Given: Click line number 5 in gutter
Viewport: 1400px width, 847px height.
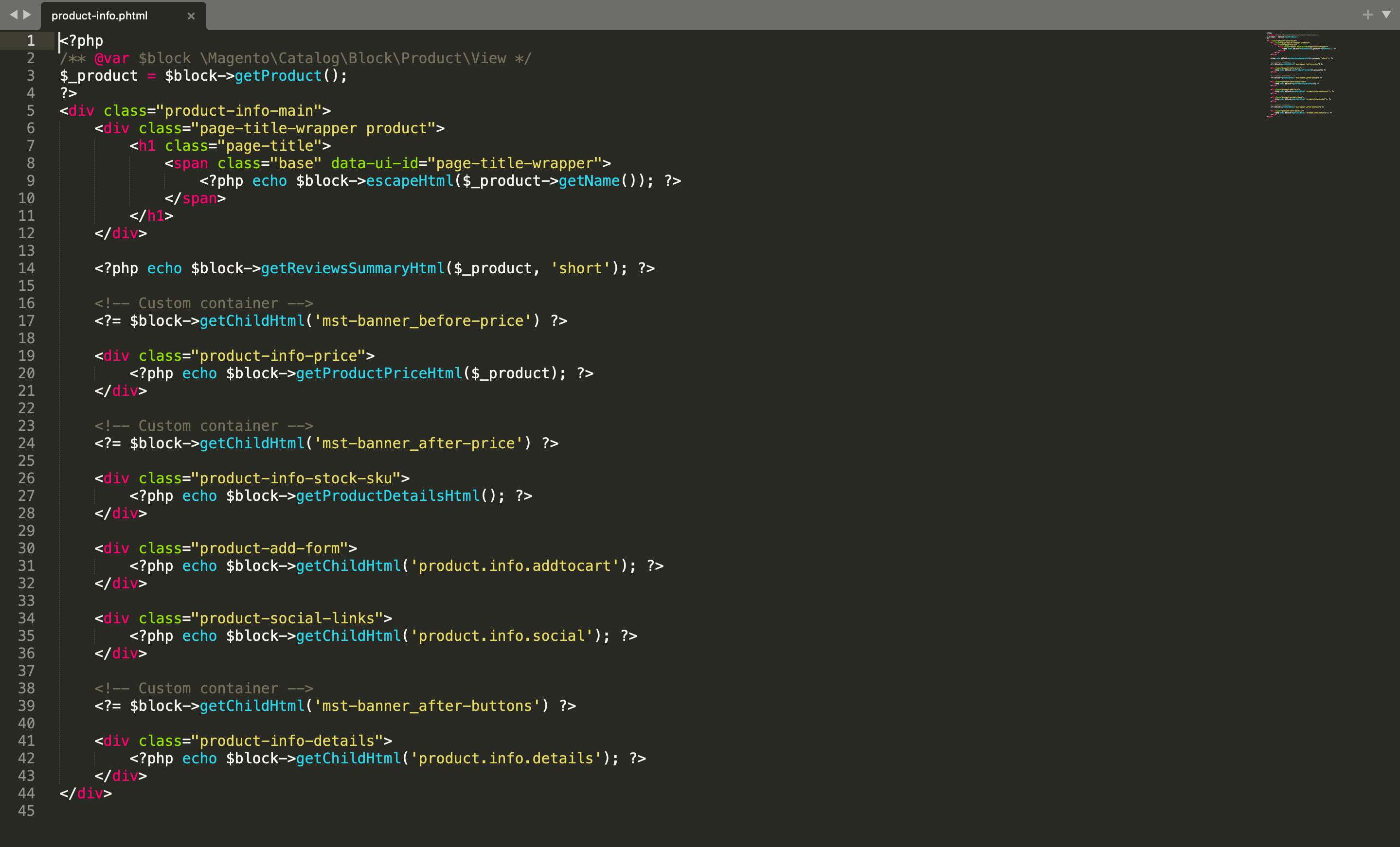Looking at the screenshot, I should coord(30,111).
